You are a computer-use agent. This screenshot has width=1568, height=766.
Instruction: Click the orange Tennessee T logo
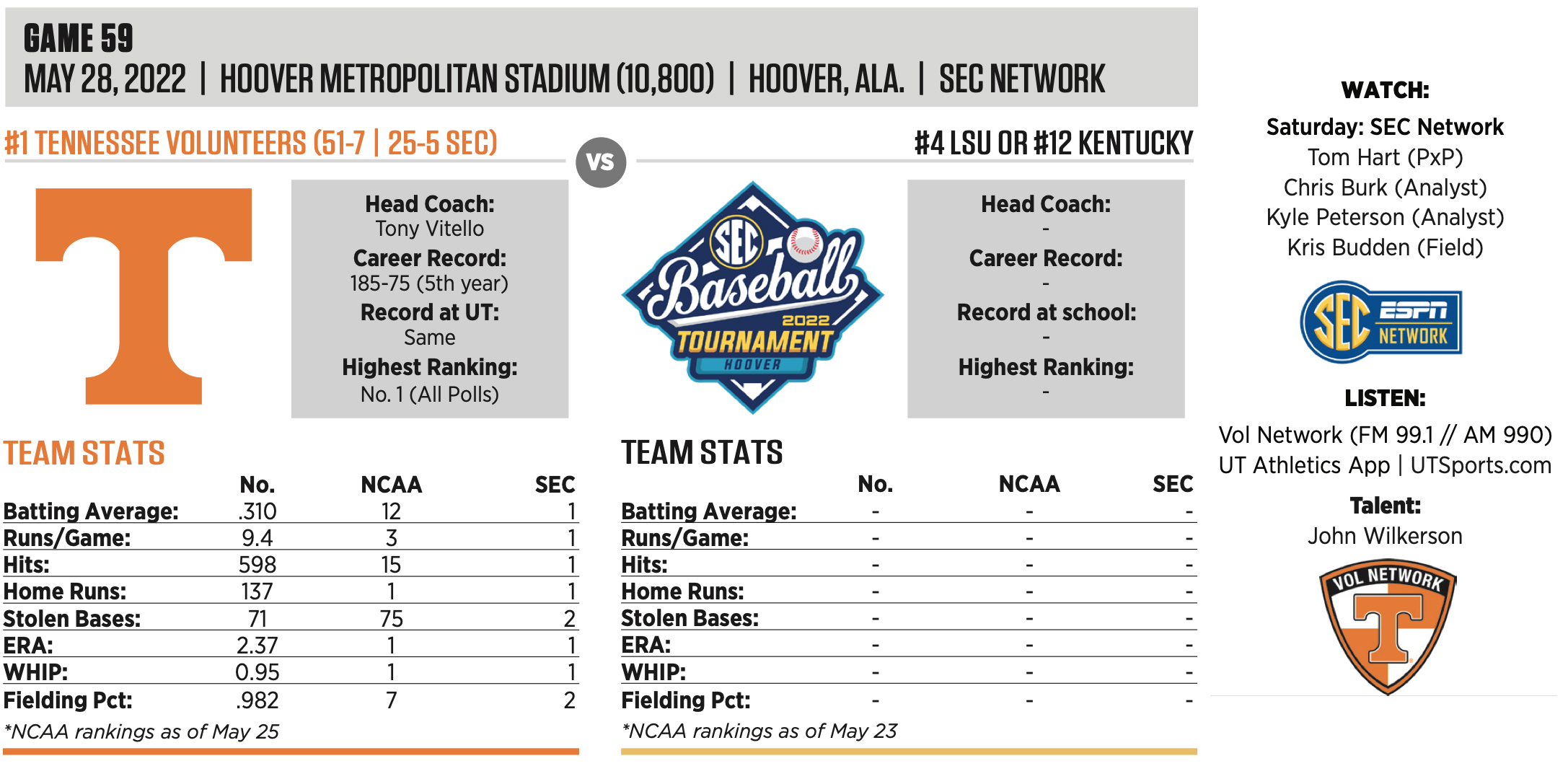click(144, 296)
